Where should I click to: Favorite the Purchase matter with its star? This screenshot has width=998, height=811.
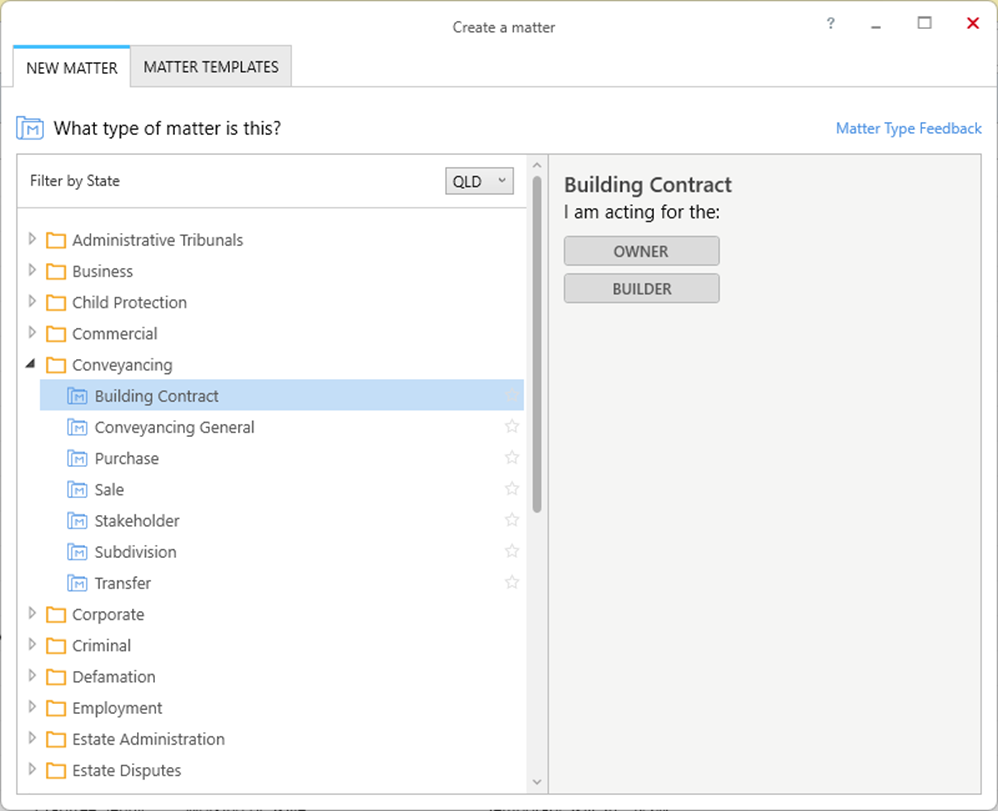(x=512, y=458)
